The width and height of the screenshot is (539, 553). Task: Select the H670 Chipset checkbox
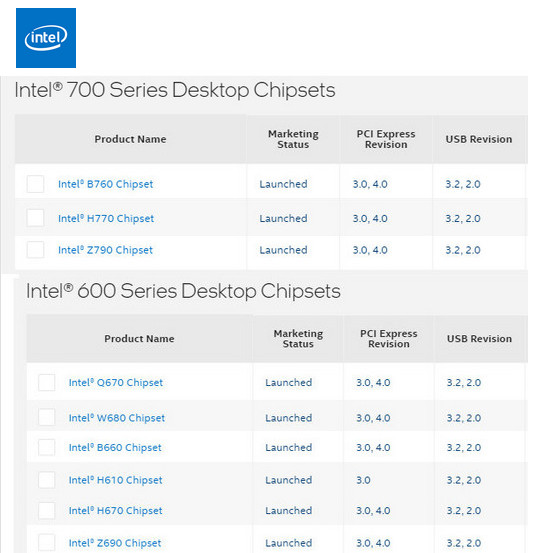coord(47,510)
